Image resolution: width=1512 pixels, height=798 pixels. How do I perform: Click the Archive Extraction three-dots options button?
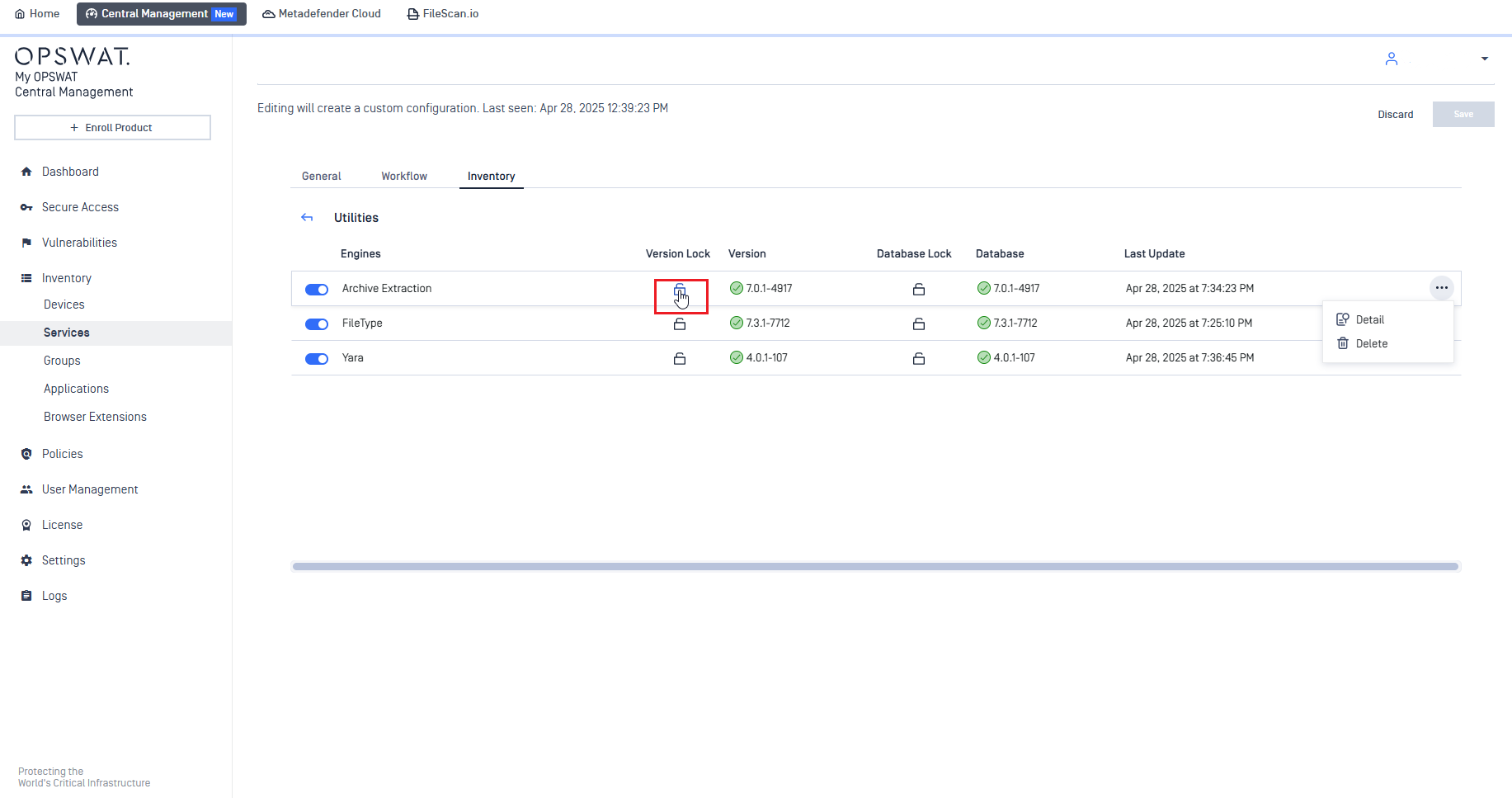(x=1441, y=288)
